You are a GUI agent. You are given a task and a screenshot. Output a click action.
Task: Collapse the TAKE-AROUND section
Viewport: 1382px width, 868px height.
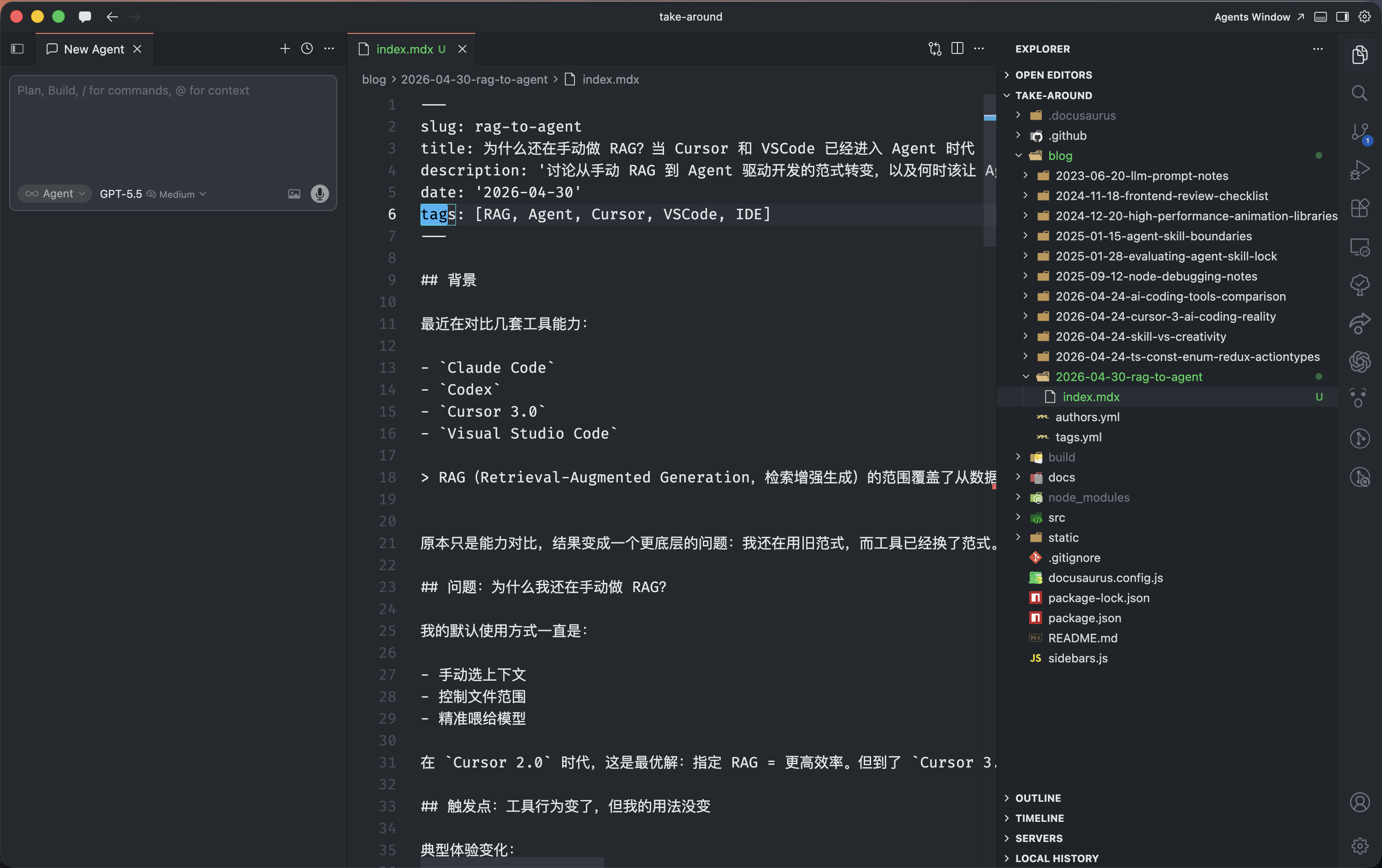point(1168,95)
